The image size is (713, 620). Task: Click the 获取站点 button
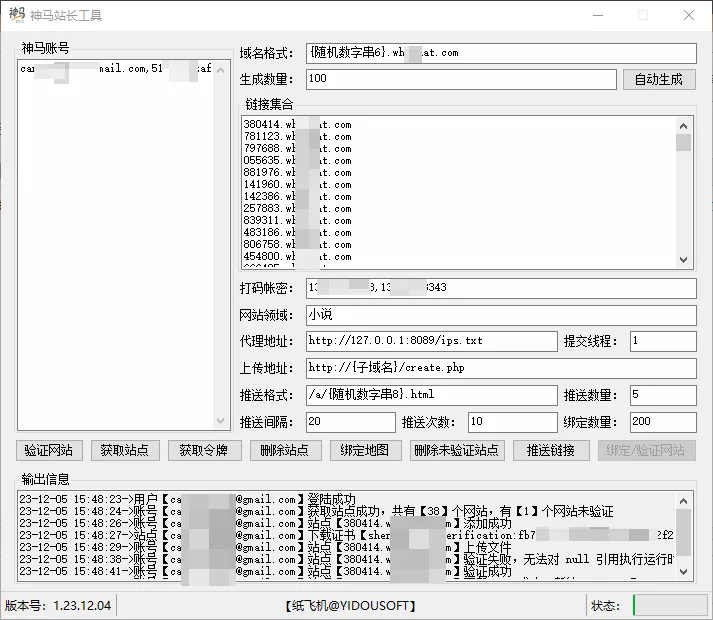[x=125, y=450]
